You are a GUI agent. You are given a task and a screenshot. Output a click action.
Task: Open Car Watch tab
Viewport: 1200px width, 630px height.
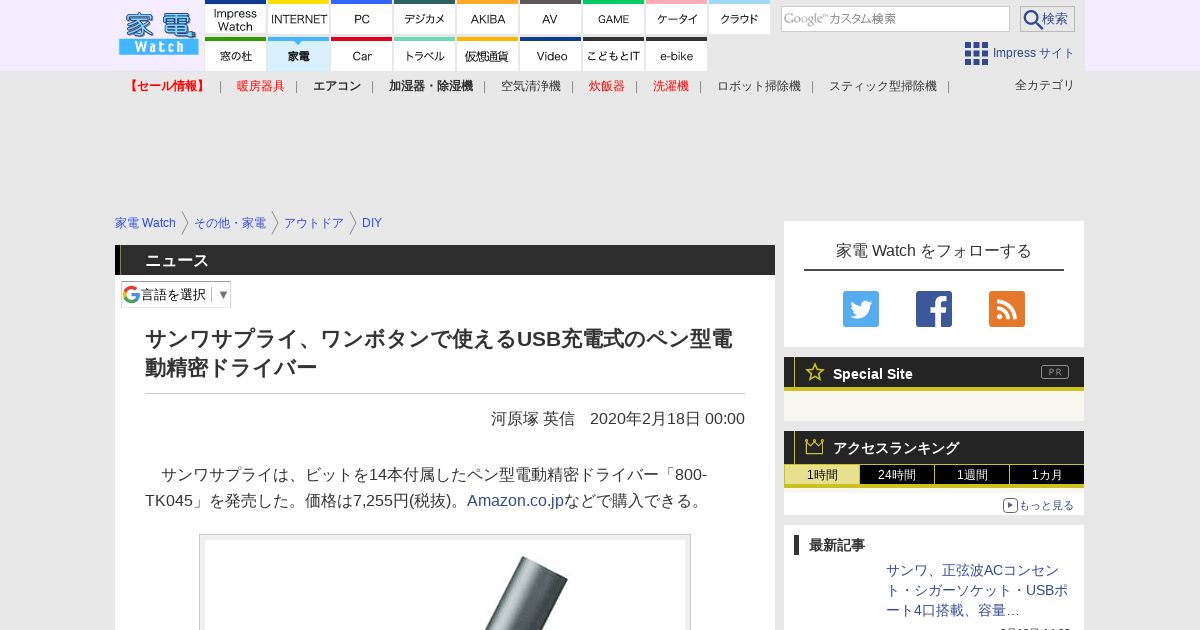pyautogui.click(x=362, y=55)
